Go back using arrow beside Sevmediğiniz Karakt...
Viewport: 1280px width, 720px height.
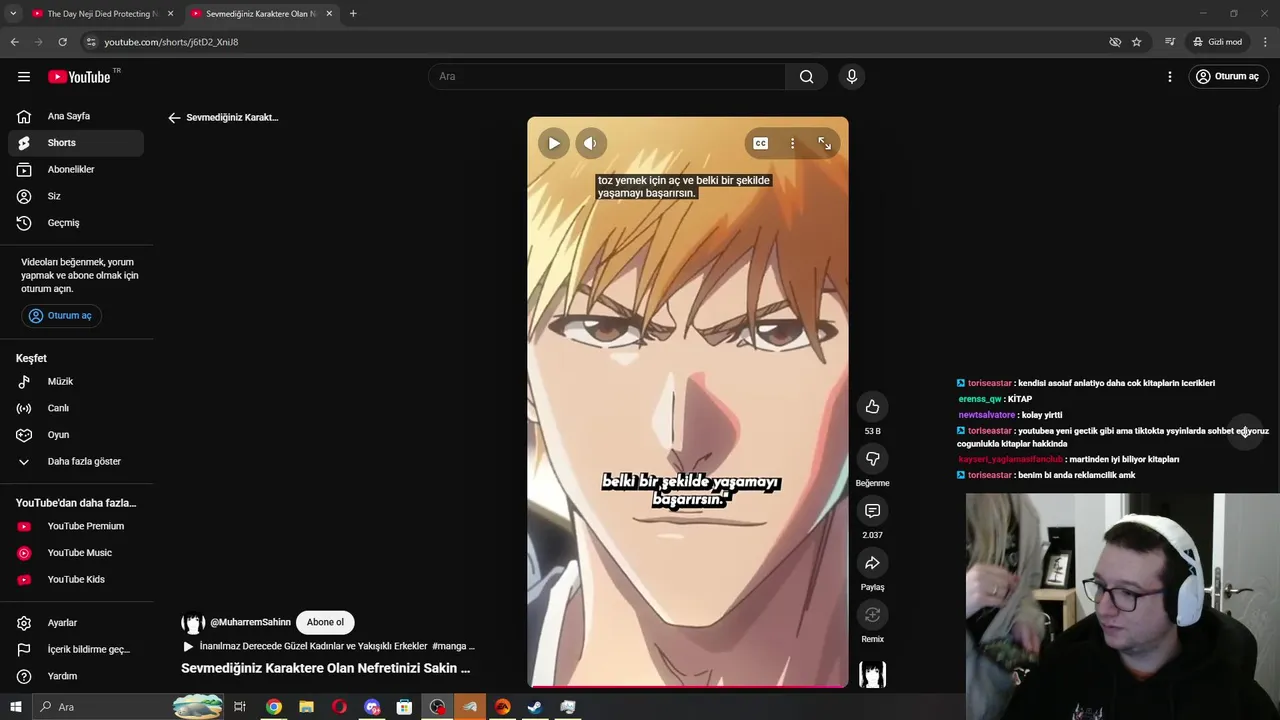click(x=174, y=118)
